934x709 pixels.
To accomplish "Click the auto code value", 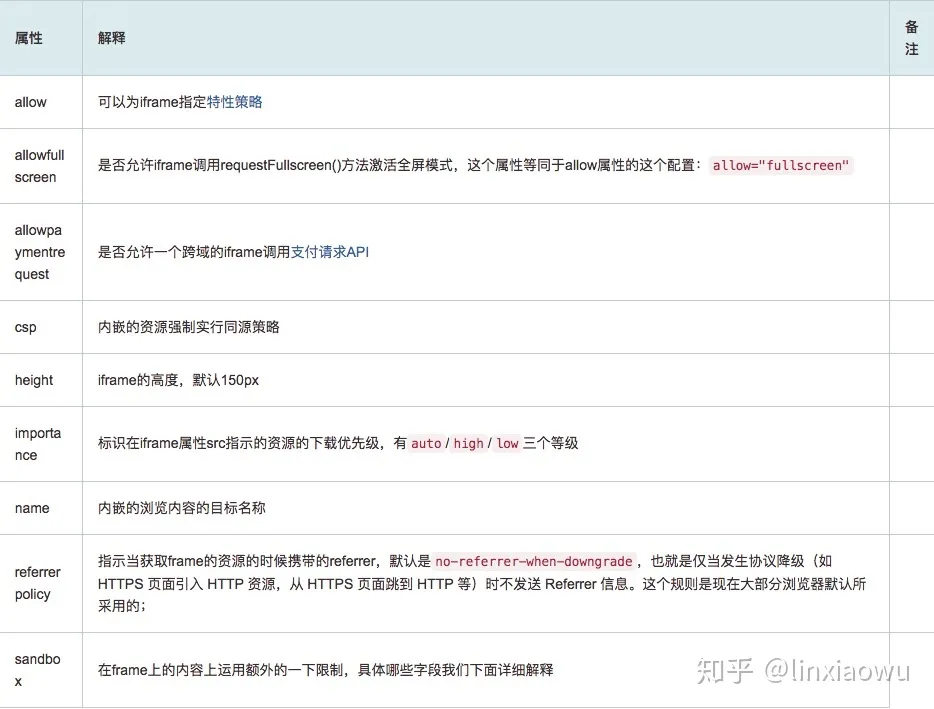I will pos(426,443).
